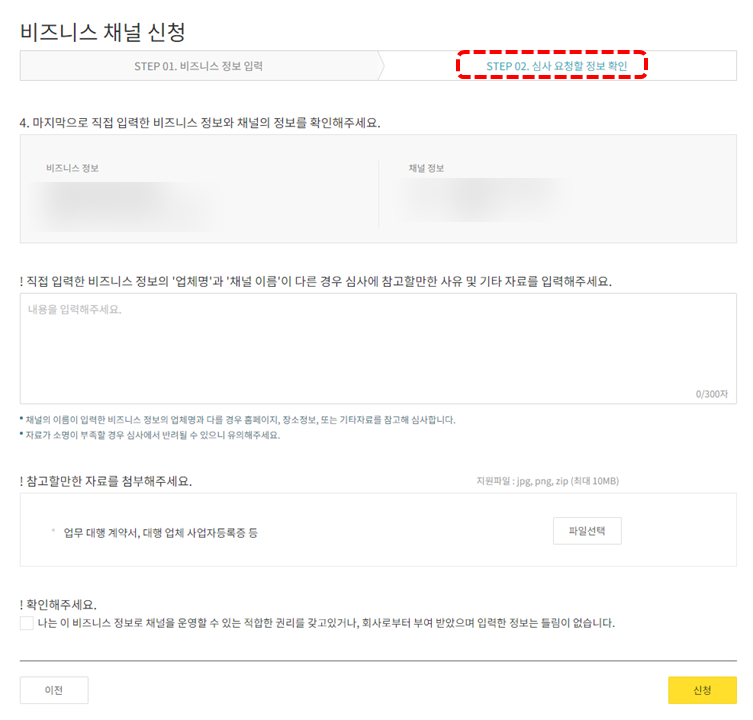Check the 나는 이 비즈니스 정보로 agreement checkbox
The width and height of the screenshot is (753, 720).
(27, 623)
